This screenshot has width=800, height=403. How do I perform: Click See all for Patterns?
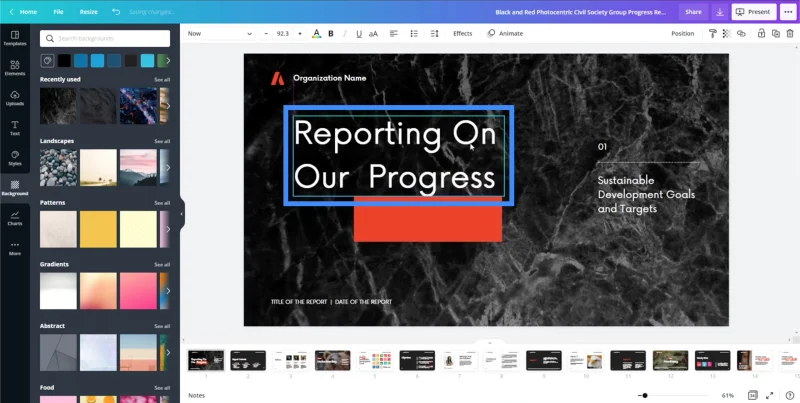click(162, 203)
